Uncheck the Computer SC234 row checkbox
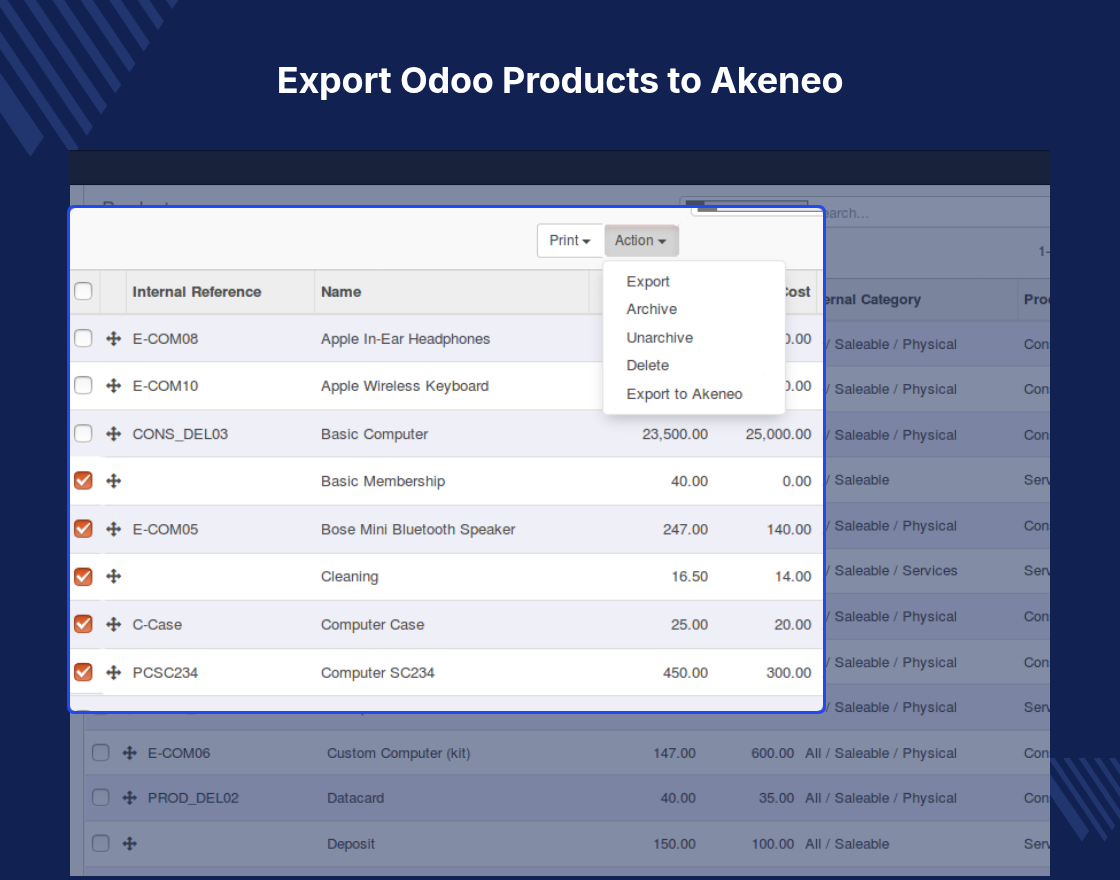 [84, 671]
